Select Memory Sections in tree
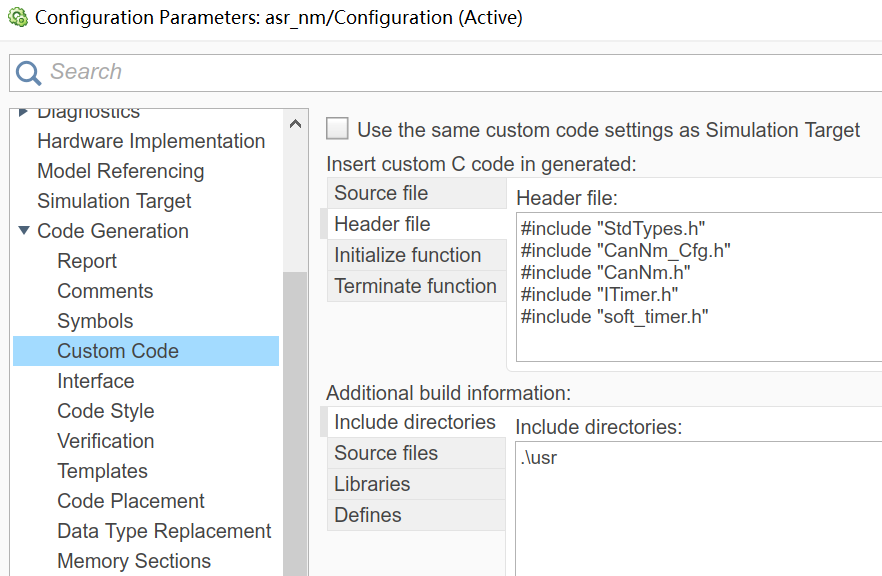The image size is (882, 576). [x=134, y=561]
